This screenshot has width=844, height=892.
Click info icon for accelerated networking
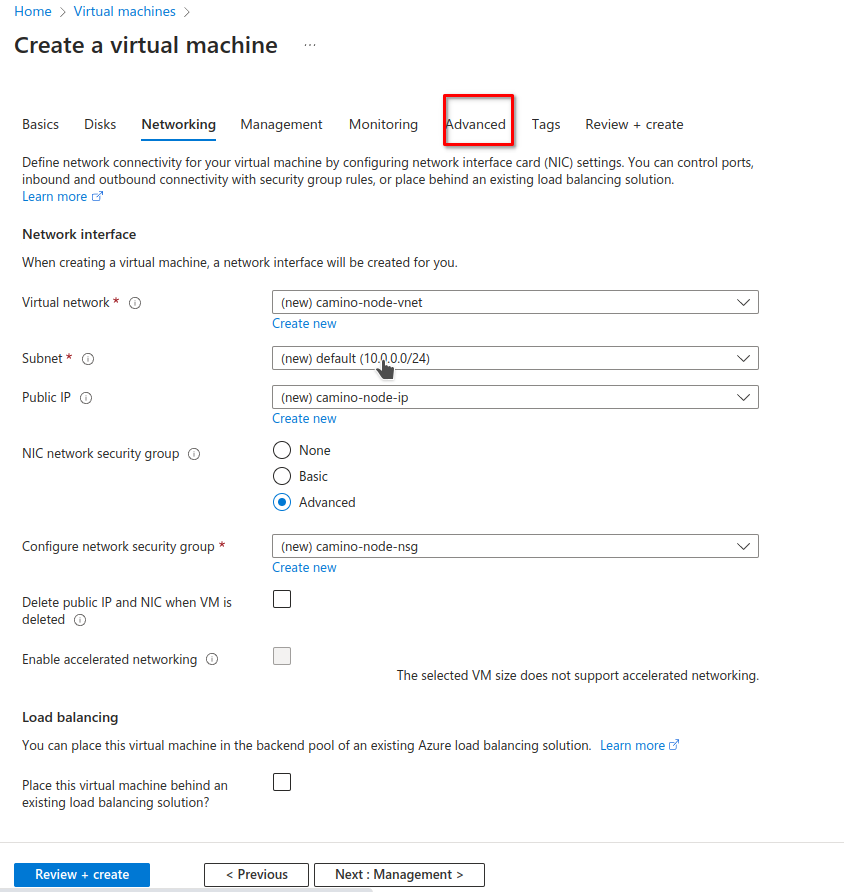(x=212, y=660)
